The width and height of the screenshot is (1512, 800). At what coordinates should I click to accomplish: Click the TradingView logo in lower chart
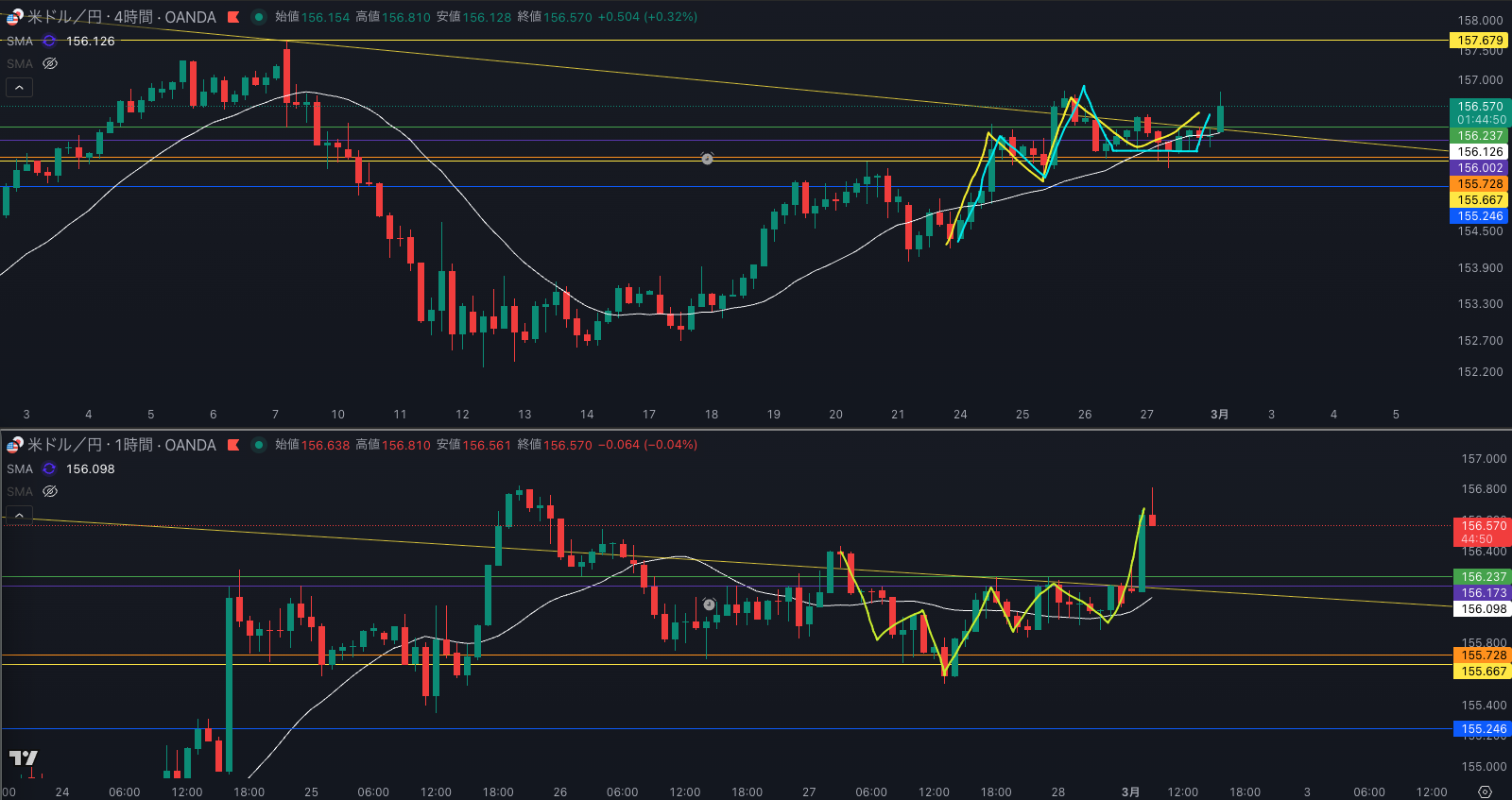pyautogui.click(x=24, y=757)
